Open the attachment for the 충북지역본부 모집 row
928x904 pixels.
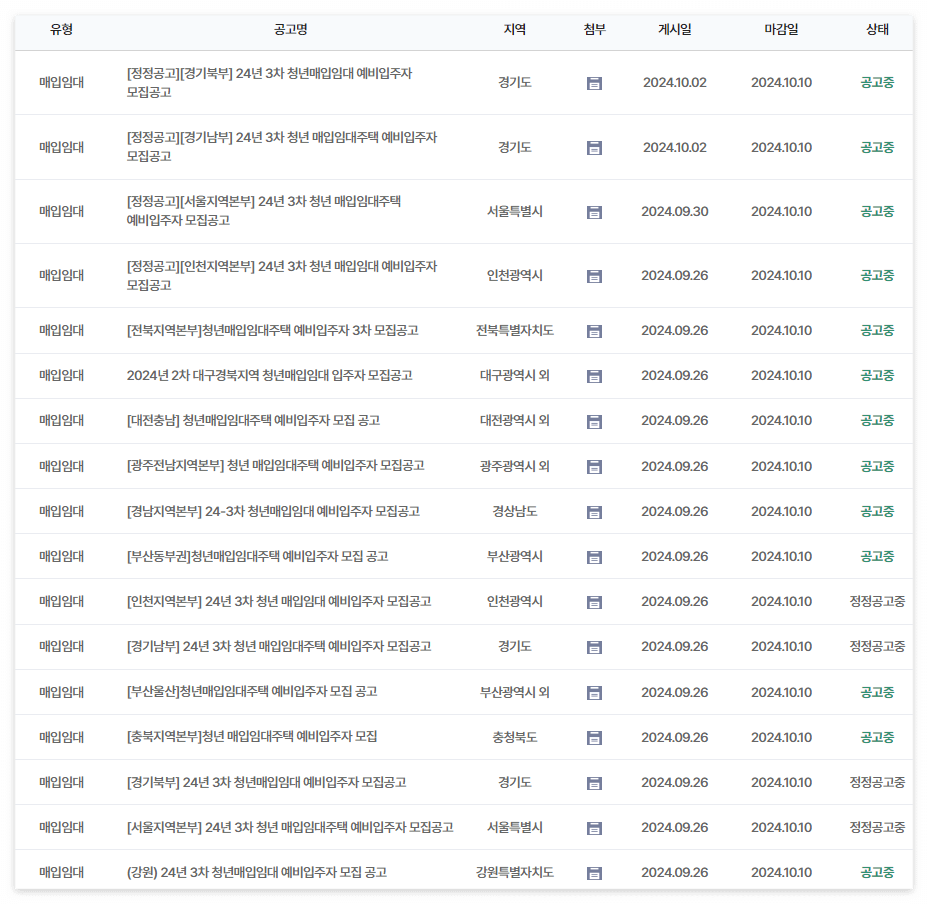[592, 736]
